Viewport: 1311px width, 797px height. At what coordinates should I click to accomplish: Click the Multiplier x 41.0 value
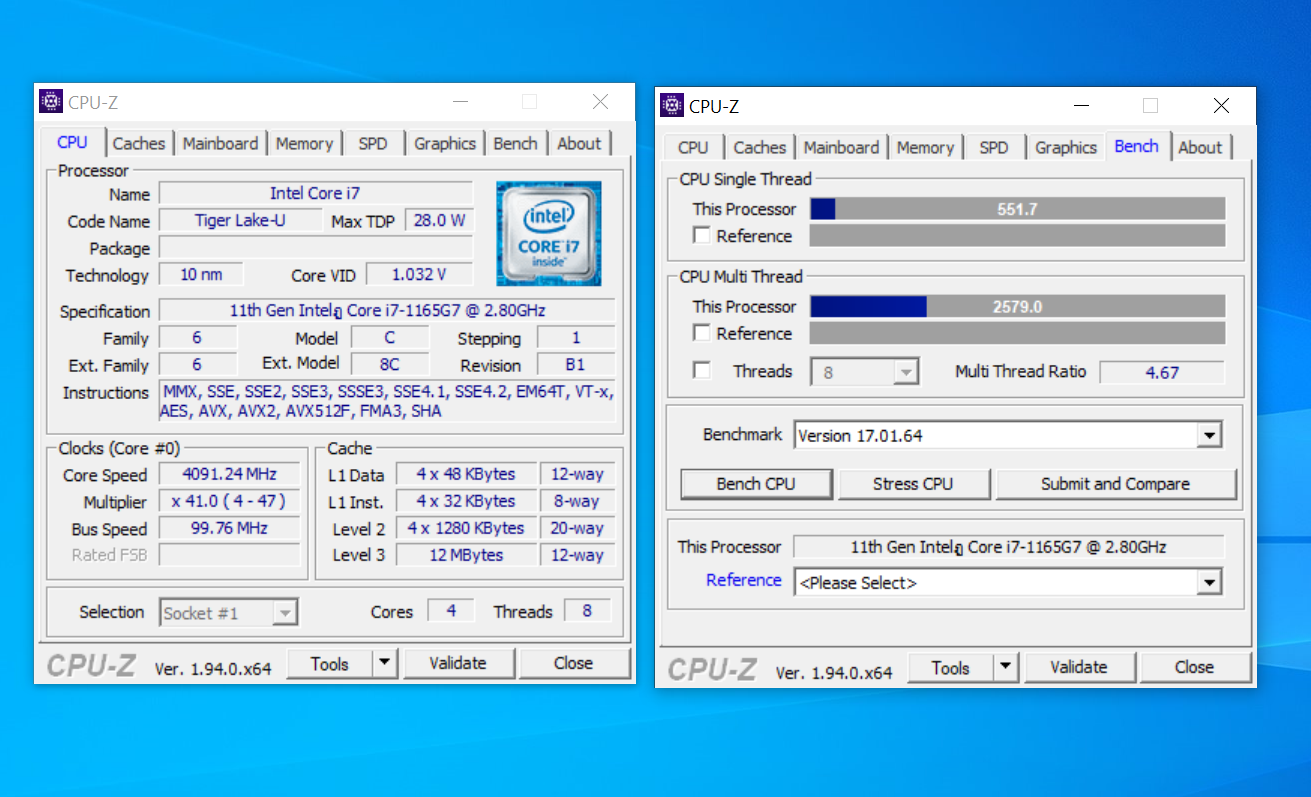(x=230, y=501)
